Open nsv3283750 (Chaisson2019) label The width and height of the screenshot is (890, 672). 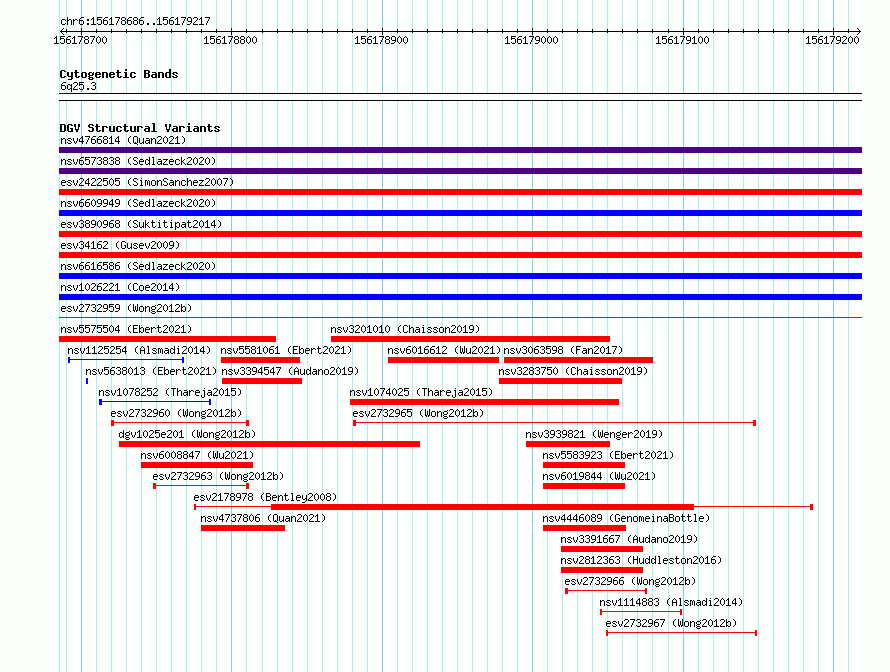[573, 371]
